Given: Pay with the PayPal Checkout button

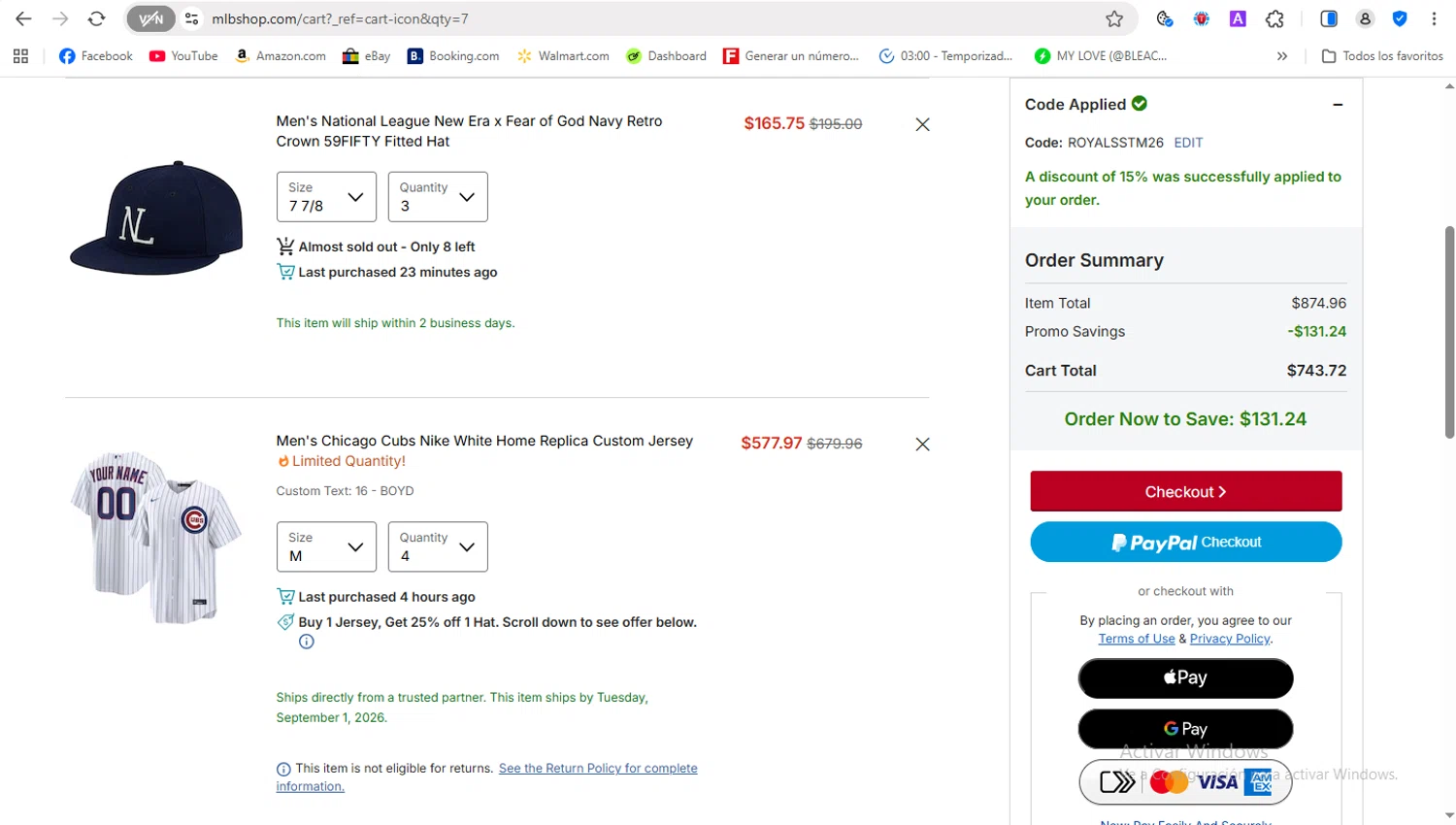Looking at the screenshot, I should coord(1185,542).
